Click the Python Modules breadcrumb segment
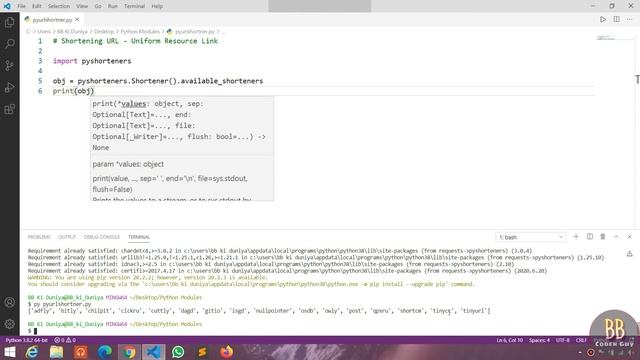The height and width of the screenshot is (360, 640). click(140, 31)
